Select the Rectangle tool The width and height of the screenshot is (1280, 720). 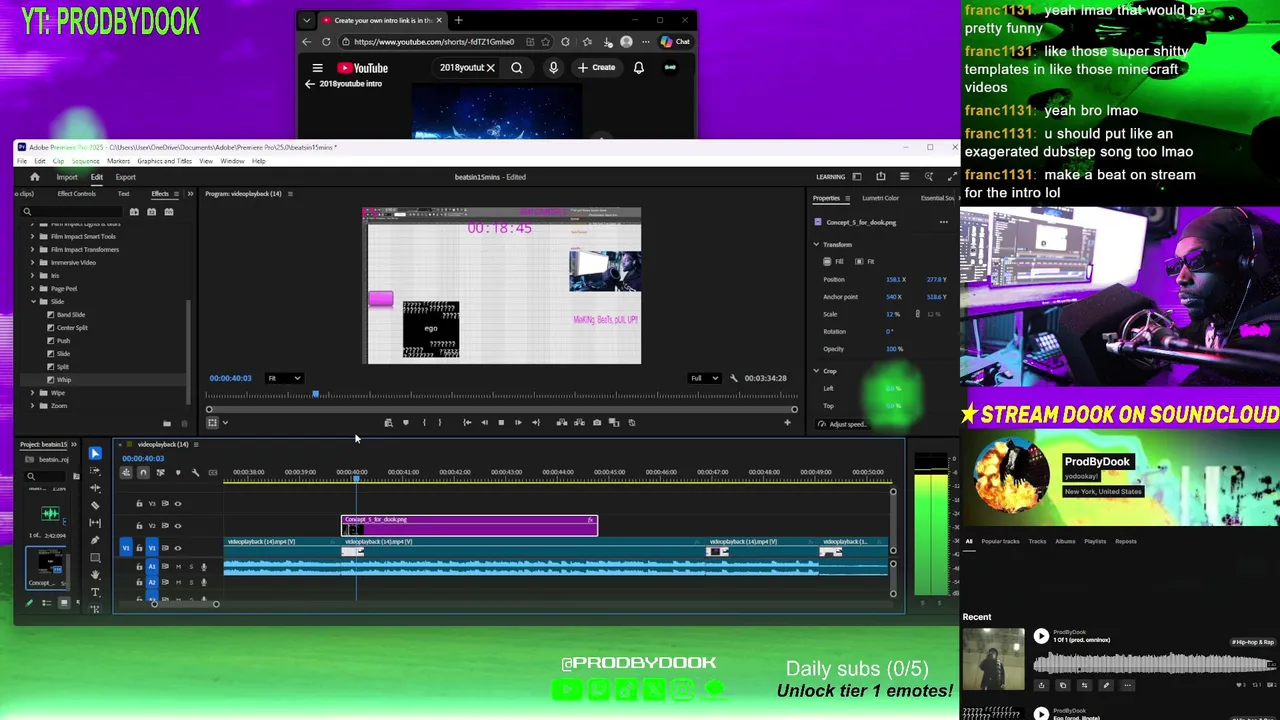(x=95, y=557)
